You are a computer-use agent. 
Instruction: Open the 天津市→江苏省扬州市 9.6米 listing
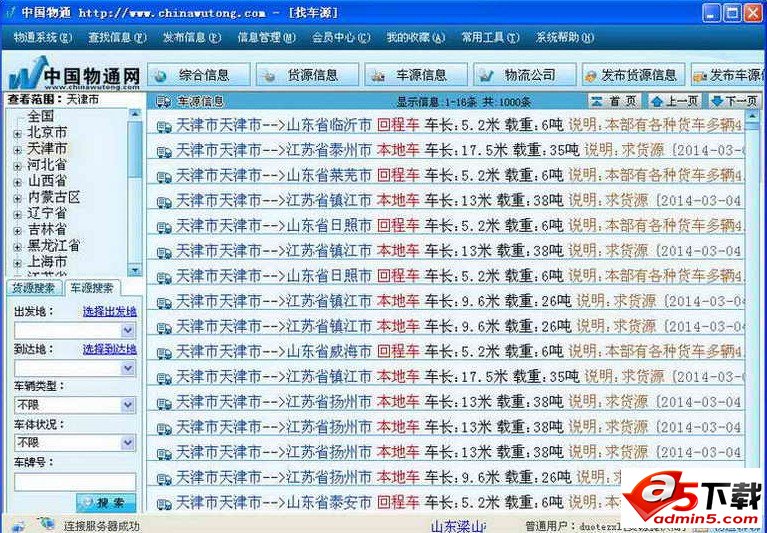(x=445, y=478)
